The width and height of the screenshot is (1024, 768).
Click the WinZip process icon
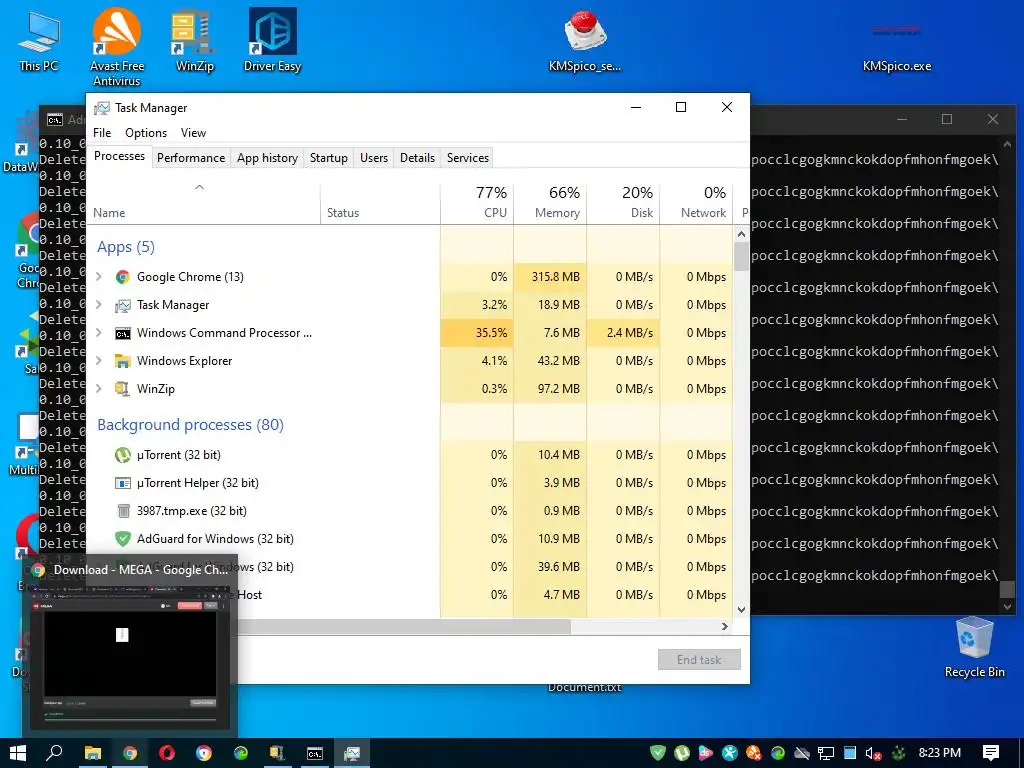tap(122, 389)
